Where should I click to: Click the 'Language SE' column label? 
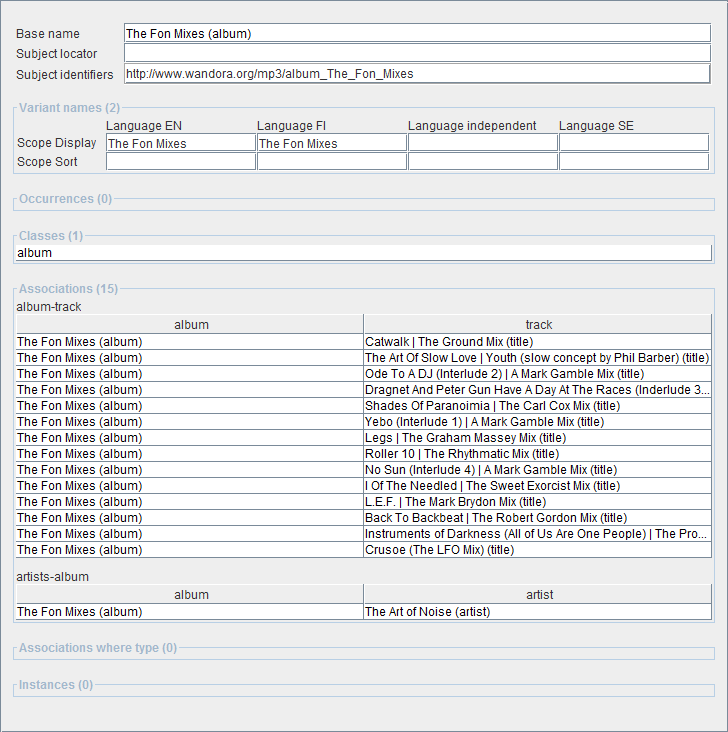596,126
